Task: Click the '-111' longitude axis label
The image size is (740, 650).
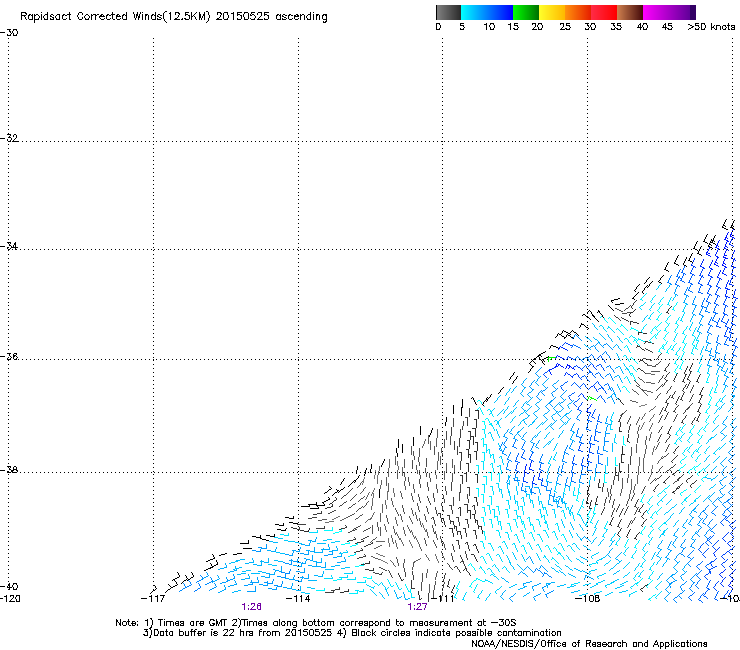Action: point(443,599)
